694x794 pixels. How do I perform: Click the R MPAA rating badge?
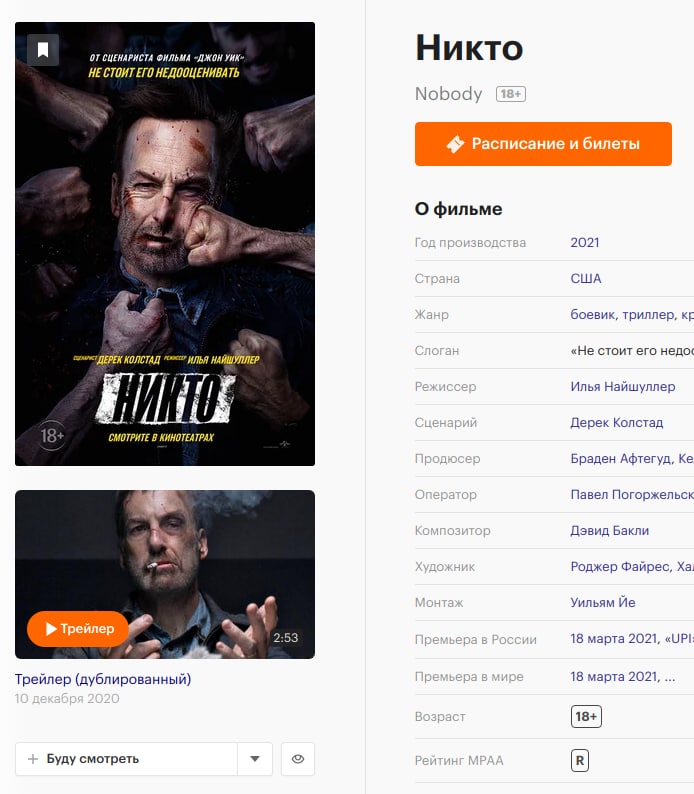tap(580, 760)
